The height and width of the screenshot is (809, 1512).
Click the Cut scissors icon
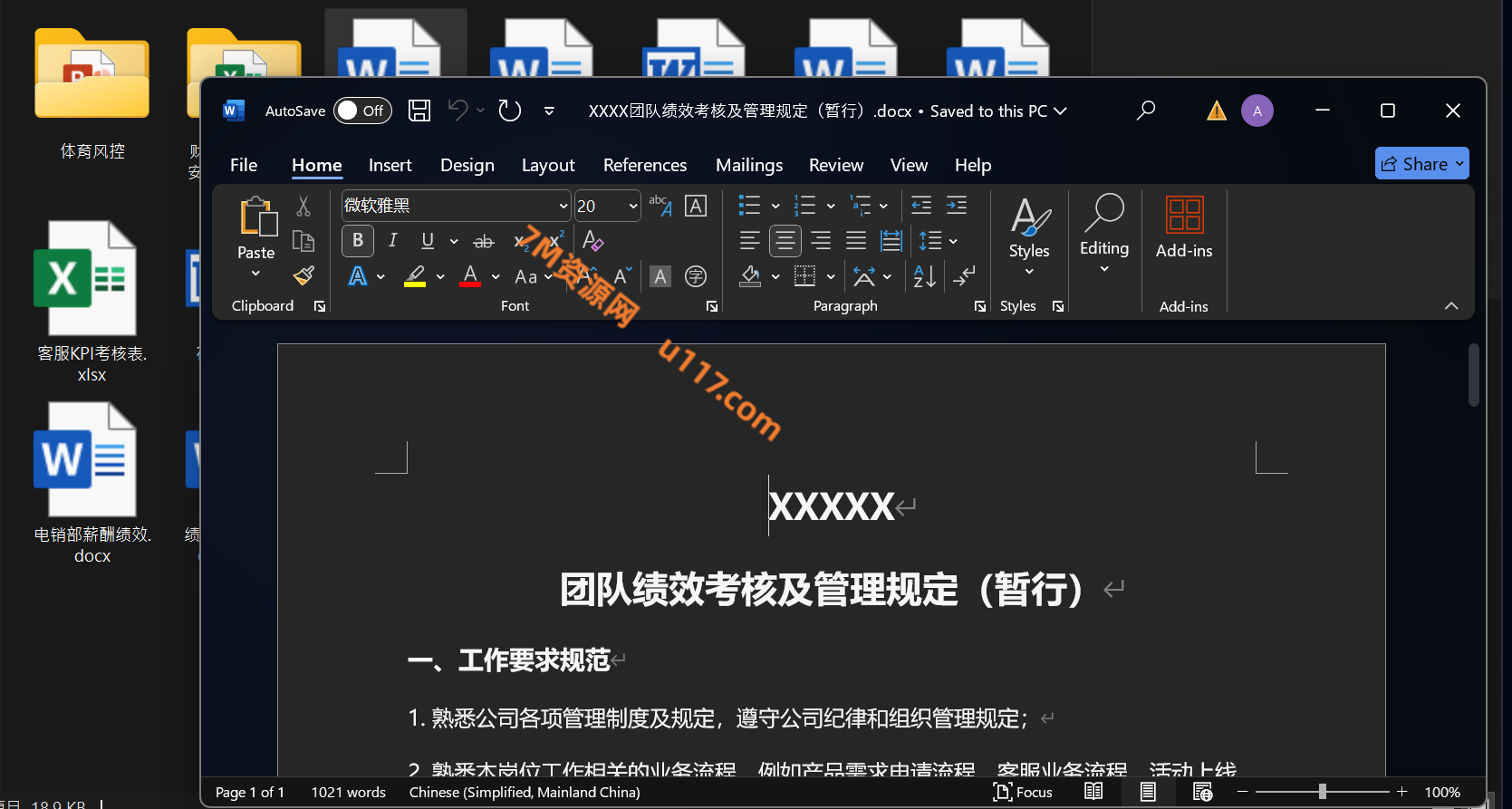[x=303, y=207]
